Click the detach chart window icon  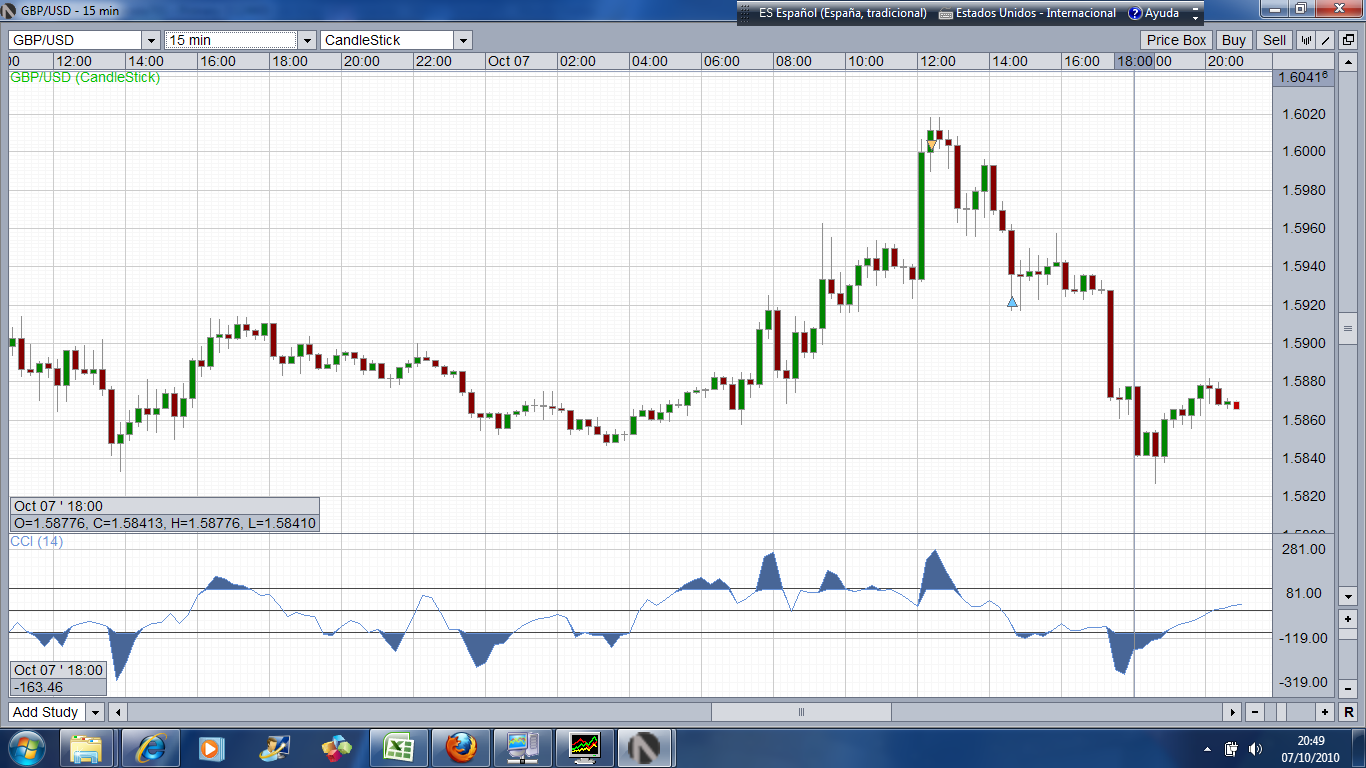pos(1347,40)
